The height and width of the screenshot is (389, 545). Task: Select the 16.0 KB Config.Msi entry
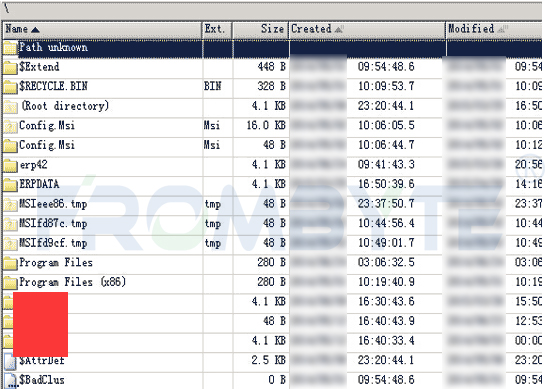coord(272,125)
